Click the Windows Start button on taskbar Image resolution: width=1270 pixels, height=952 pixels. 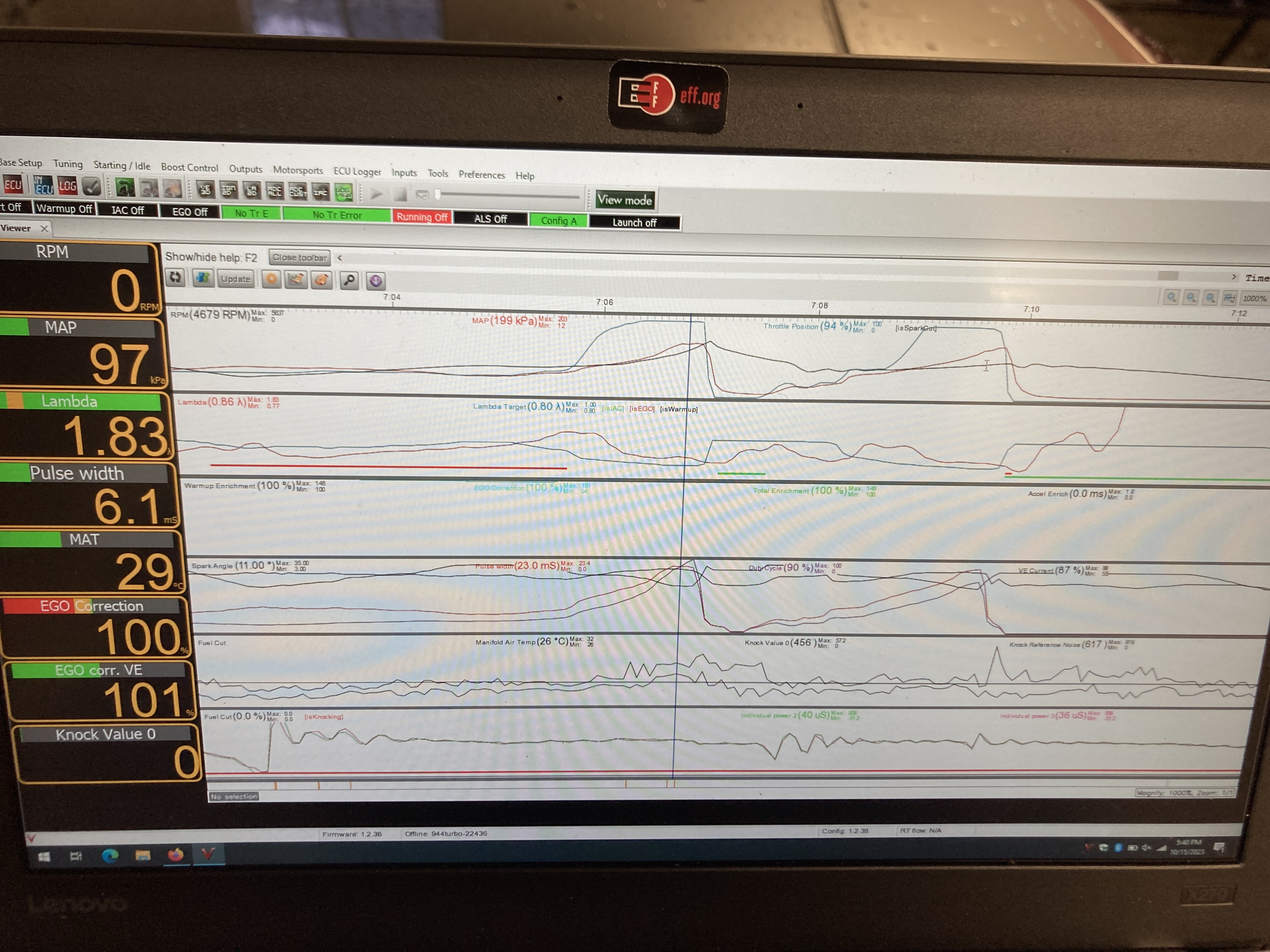click(44, 857)
